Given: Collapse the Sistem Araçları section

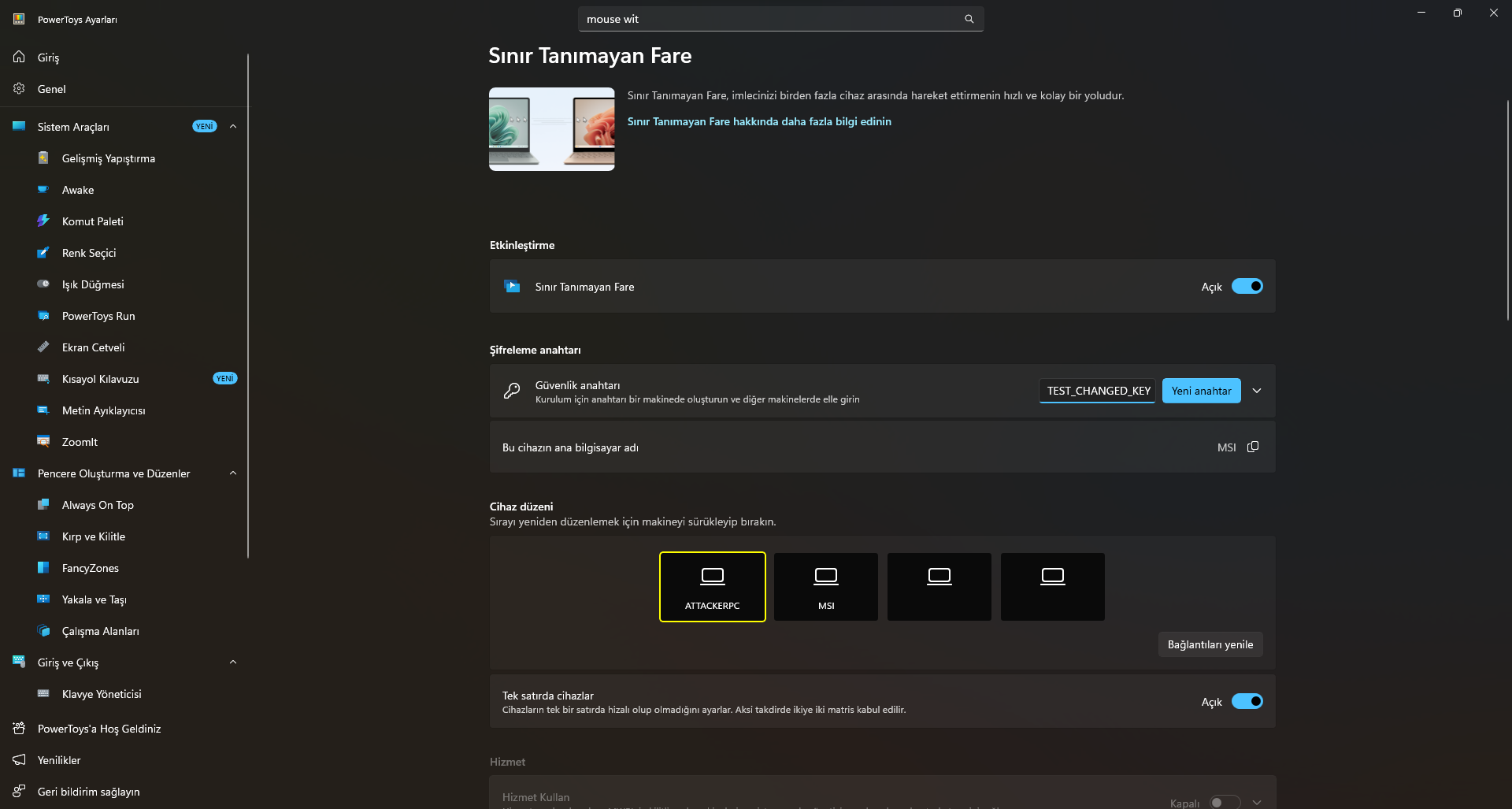Looking at the screenshot, I should coord(233,126).
